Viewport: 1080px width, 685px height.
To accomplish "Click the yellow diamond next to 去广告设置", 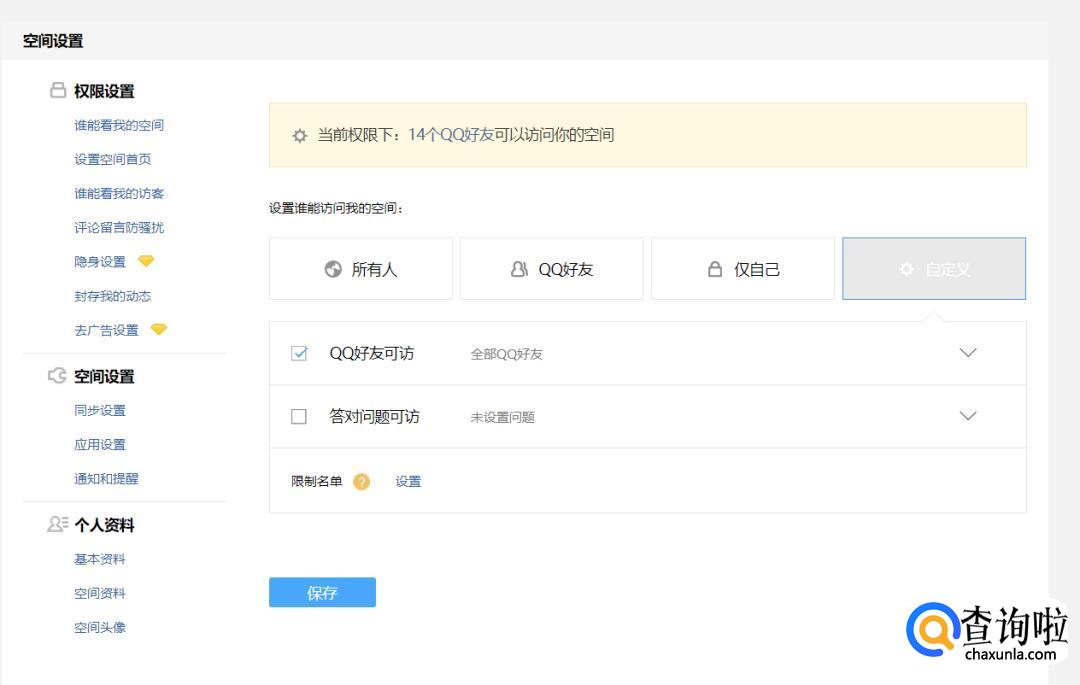I will coord(158,329).
